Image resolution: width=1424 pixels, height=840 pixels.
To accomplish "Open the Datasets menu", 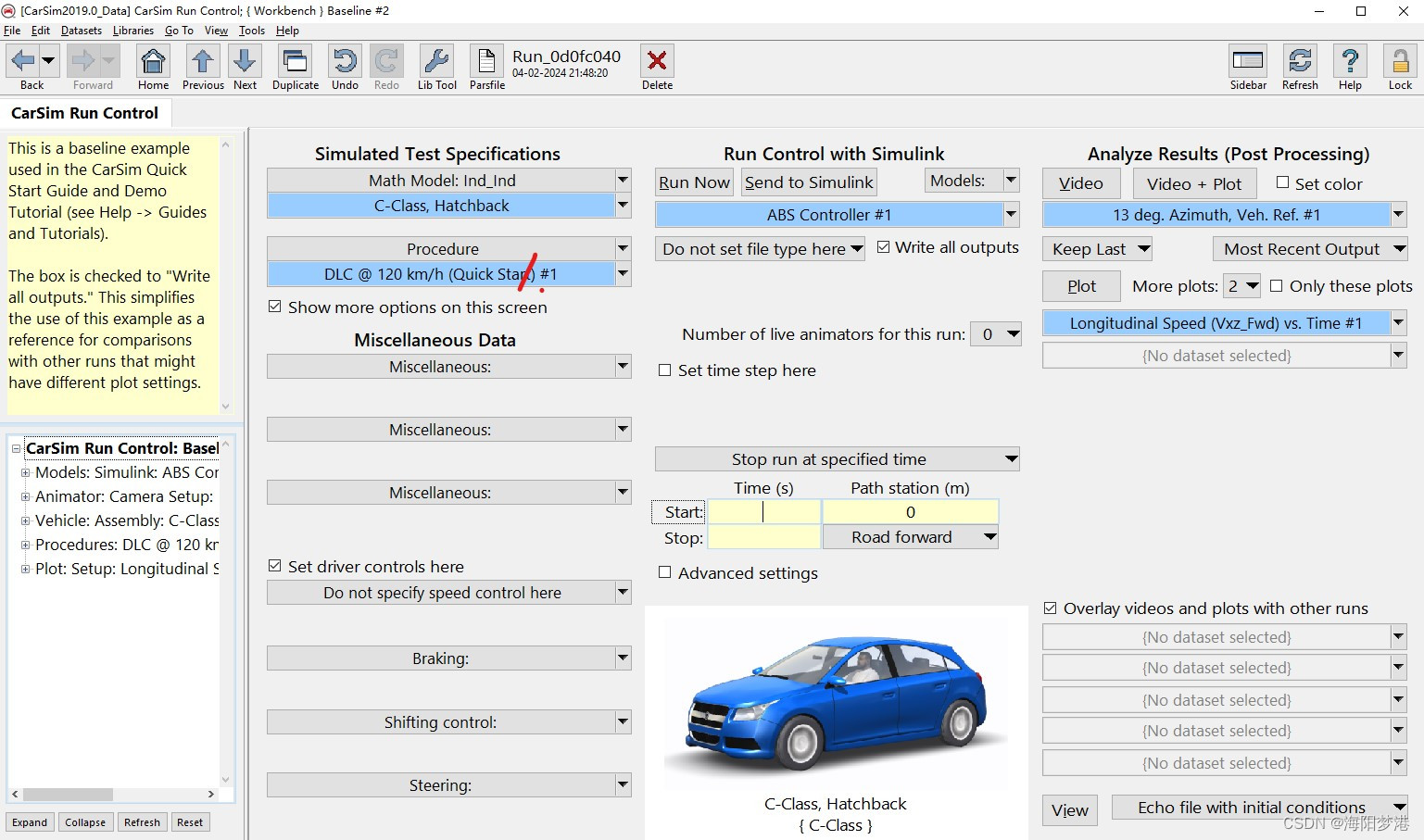I will (x=81, y=30).
